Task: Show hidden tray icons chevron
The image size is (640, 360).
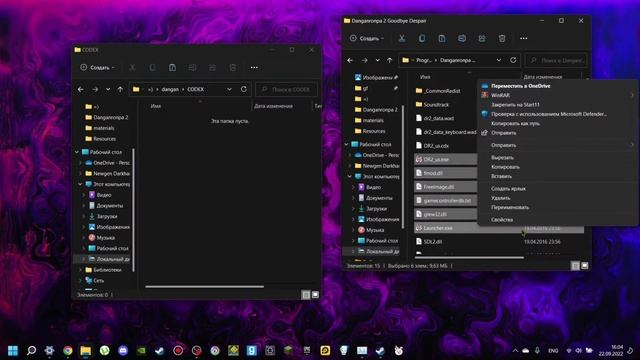Action: [515, 350]
